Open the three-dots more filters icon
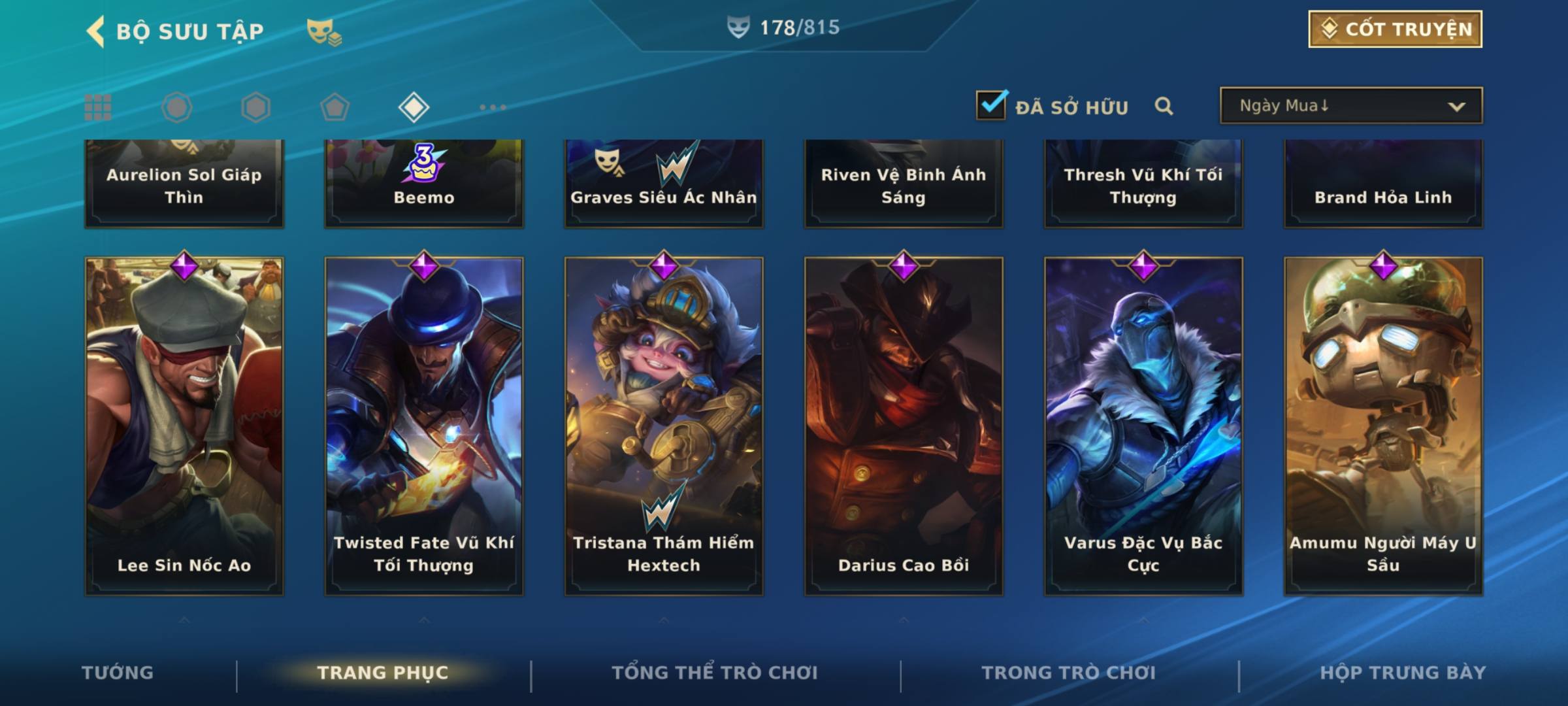Image resolution: width=1568 pixels, height=706 pixels. pos(493,107)
